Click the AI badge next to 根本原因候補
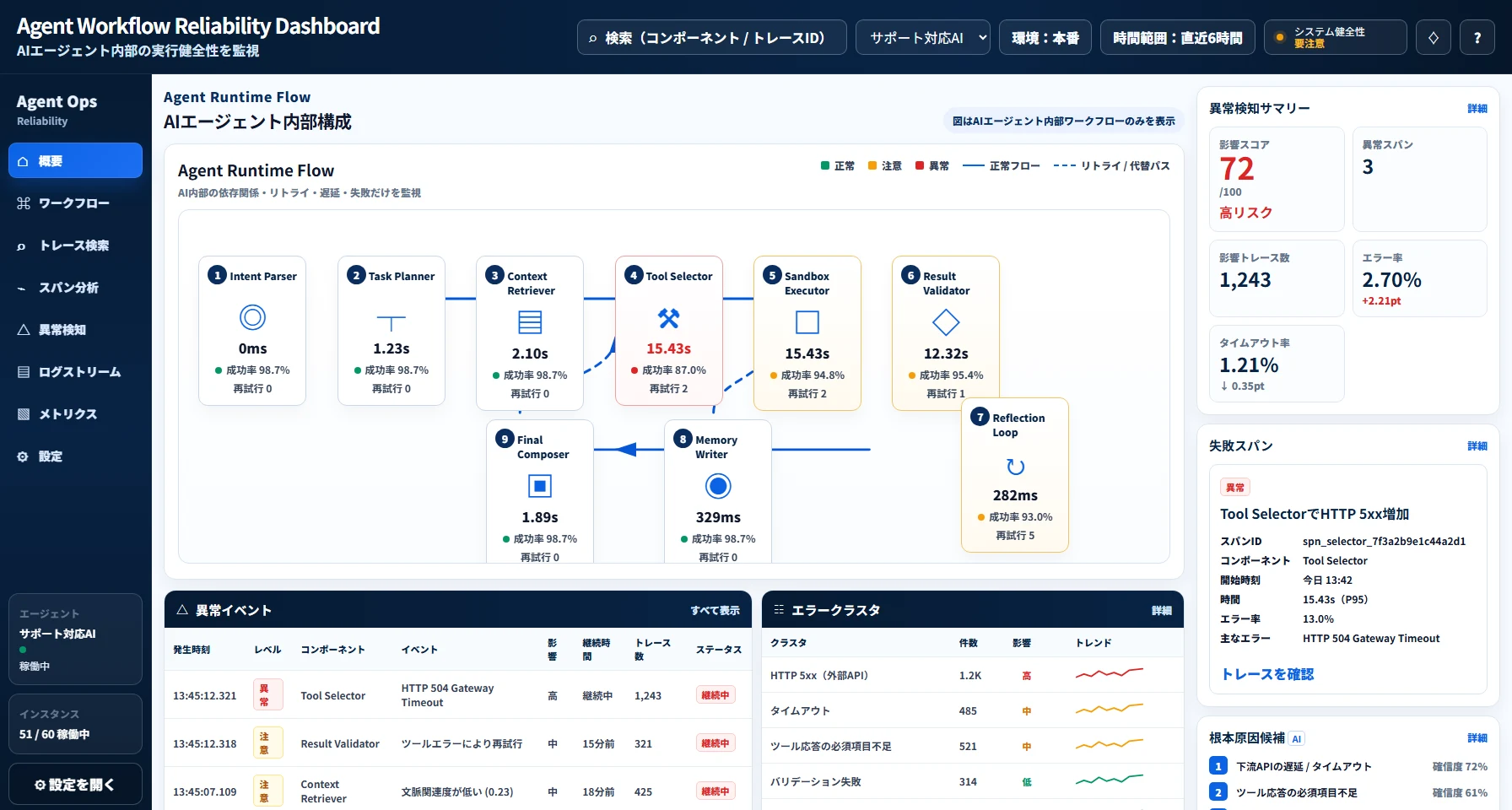Screen dimensions: 1512x810 pos(1297,738)
